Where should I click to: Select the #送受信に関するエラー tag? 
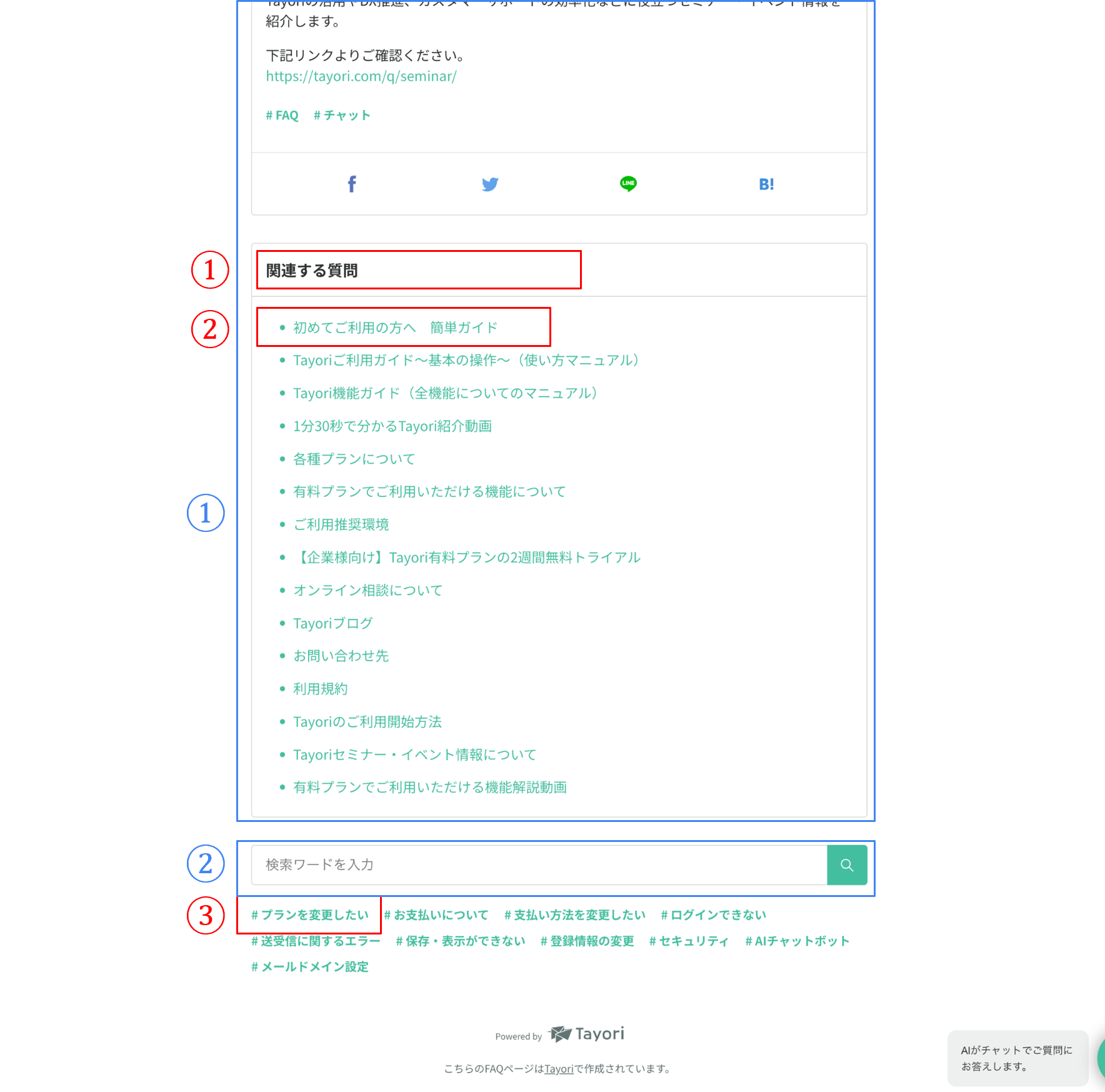316,941
